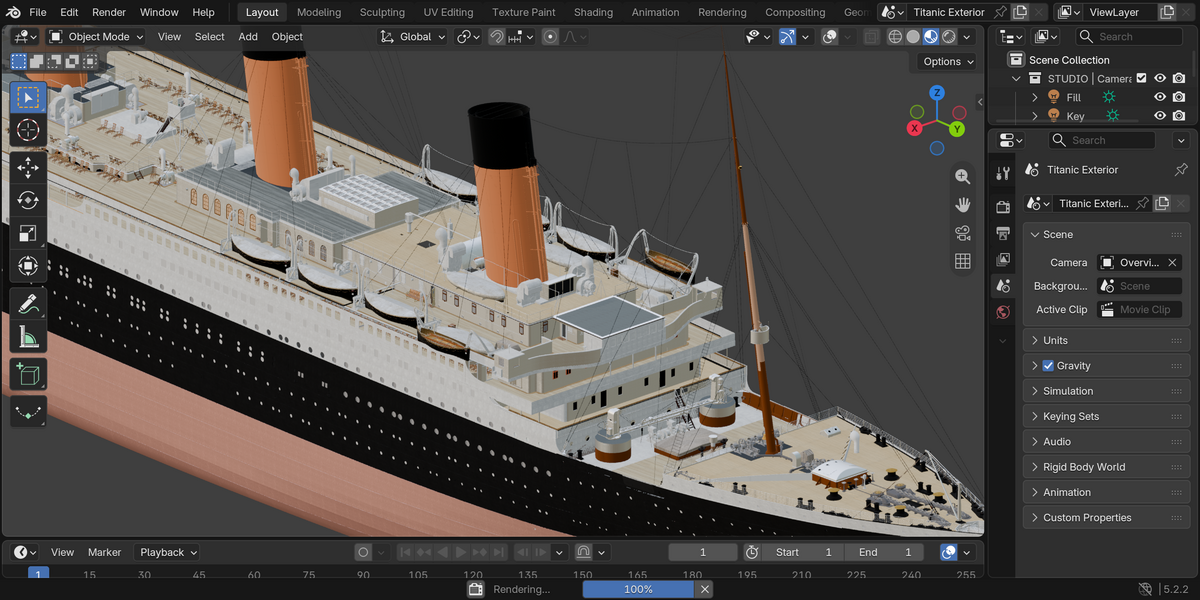Image resolution: width=1200 pixels, height=600 pixels.
Task: Switch to wireframe viewport shading
Action: pyautogui.click(x=894, y=37)
